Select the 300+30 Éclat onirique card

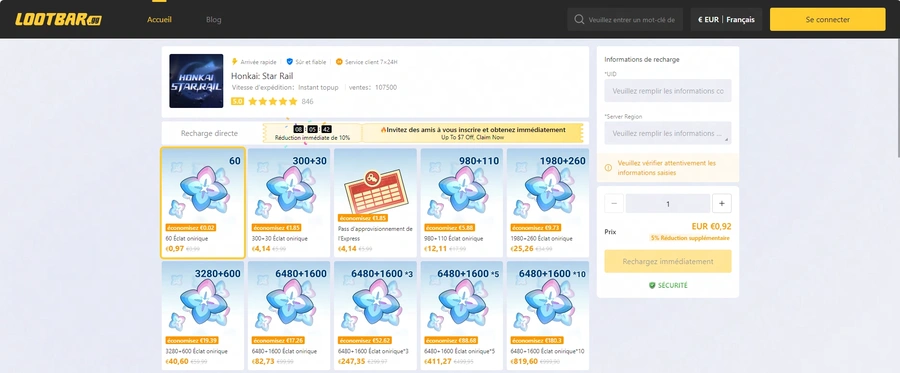(x=289, y=203)
